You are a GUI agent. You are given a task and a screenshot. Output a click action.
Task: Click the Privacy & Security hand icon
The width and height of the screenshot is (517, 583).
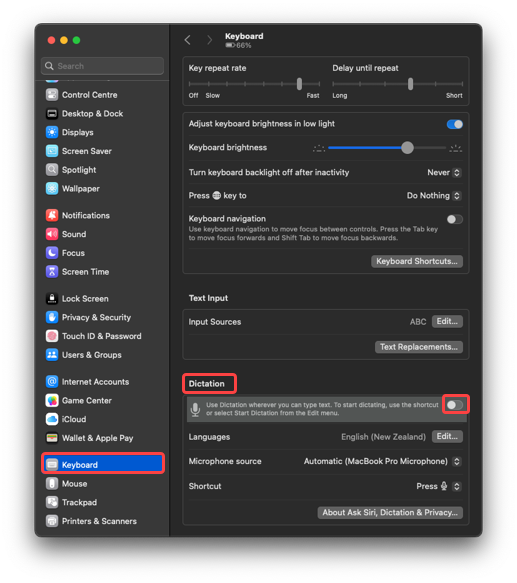[x=52, y=317]
